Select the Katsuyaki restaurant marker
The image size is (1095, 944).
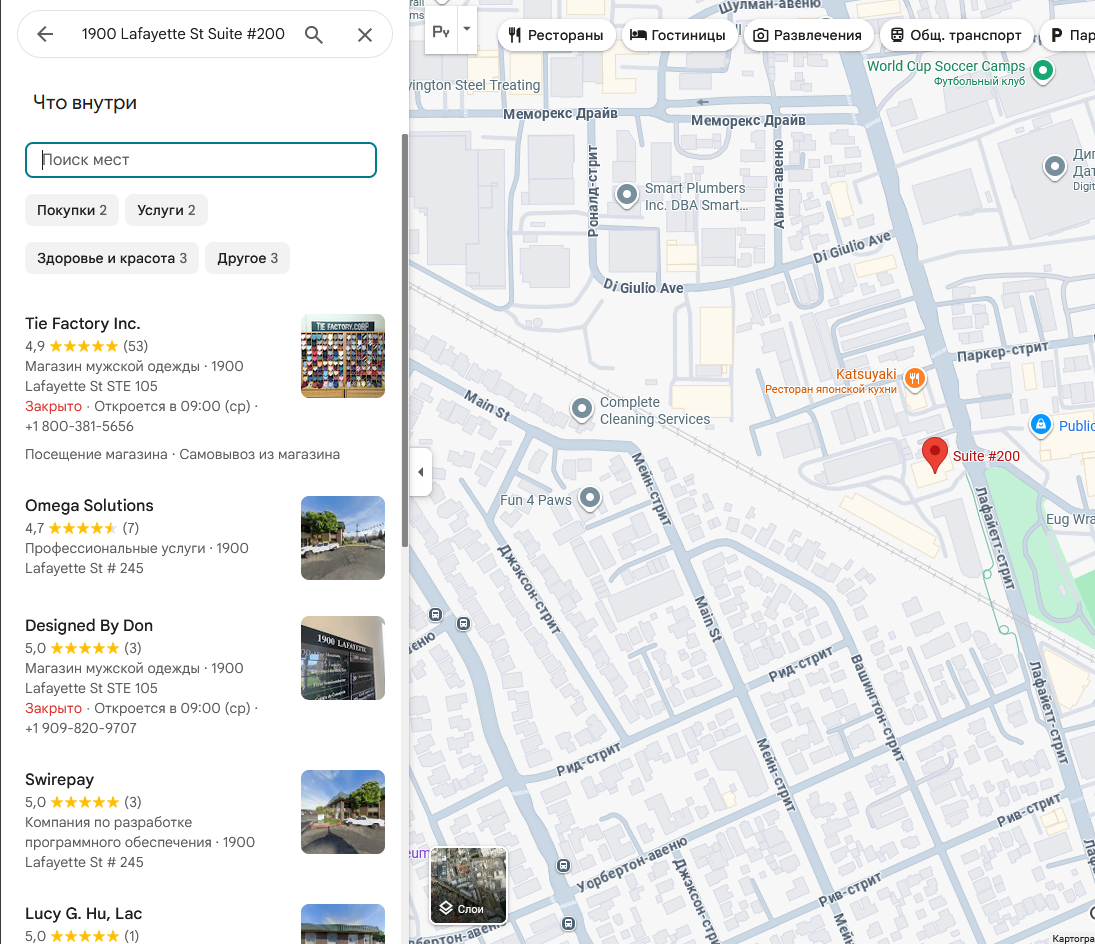pos(913,379)
